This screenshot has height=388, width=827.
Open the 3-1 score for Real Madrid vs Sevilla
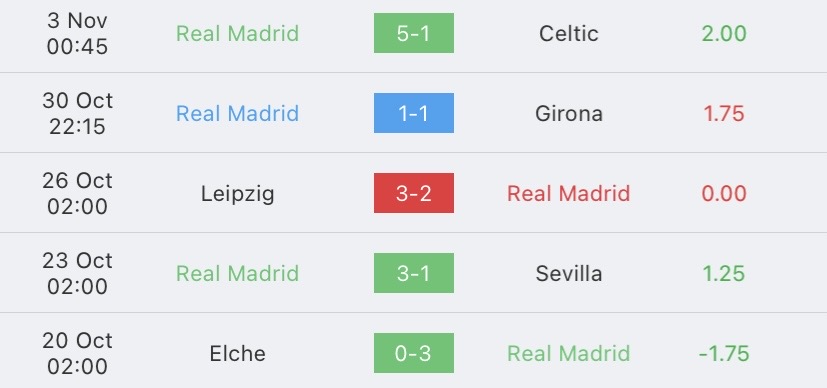pos(414,273)
